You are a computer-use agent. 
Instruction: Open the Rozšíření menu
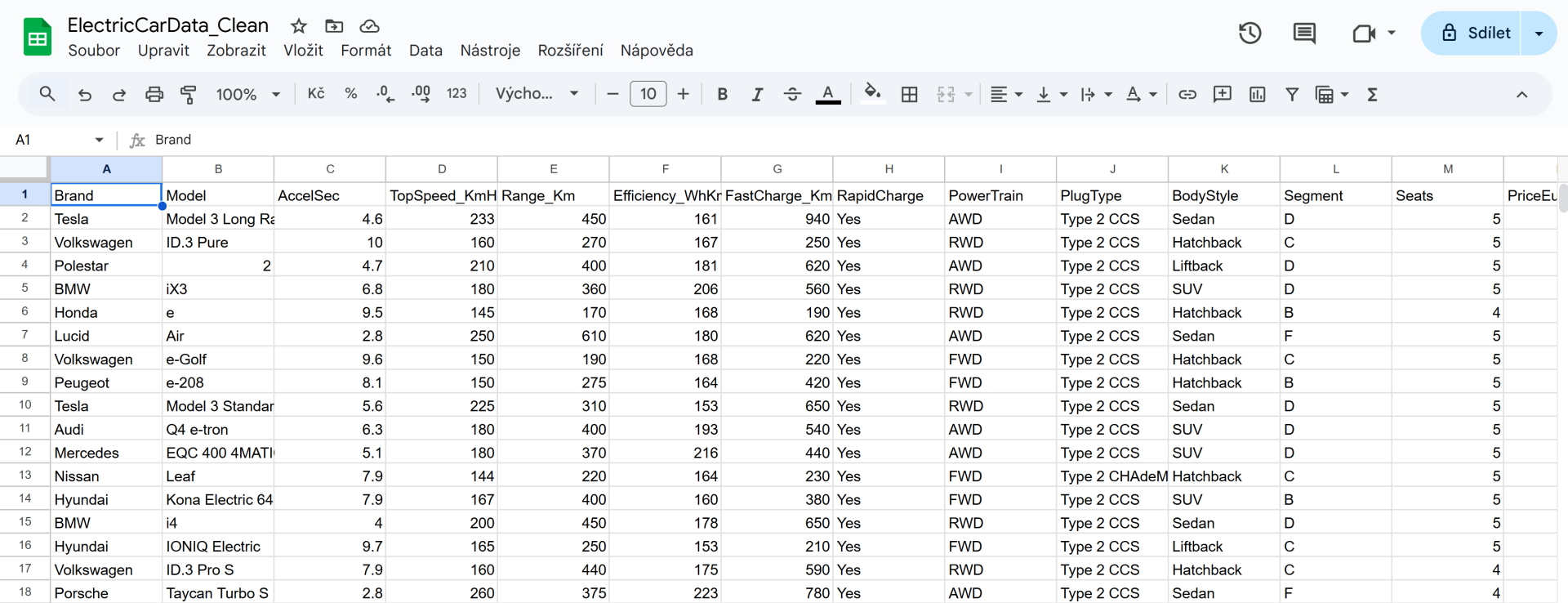(570, 51)
